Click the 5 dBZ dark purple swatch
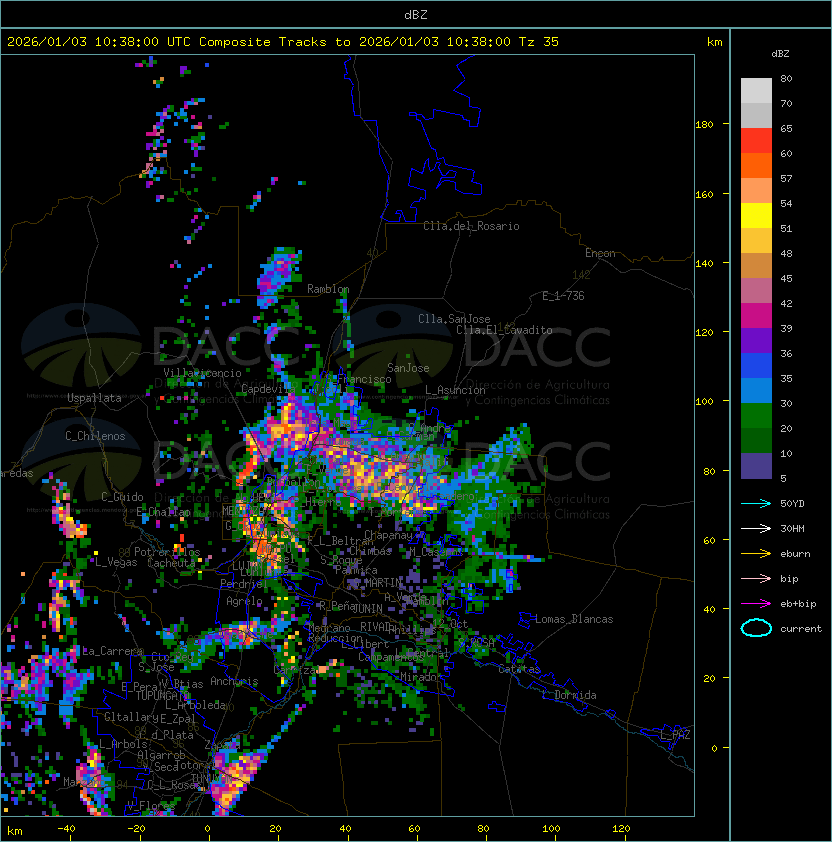832x842 pixels. (x=756, y=466)
